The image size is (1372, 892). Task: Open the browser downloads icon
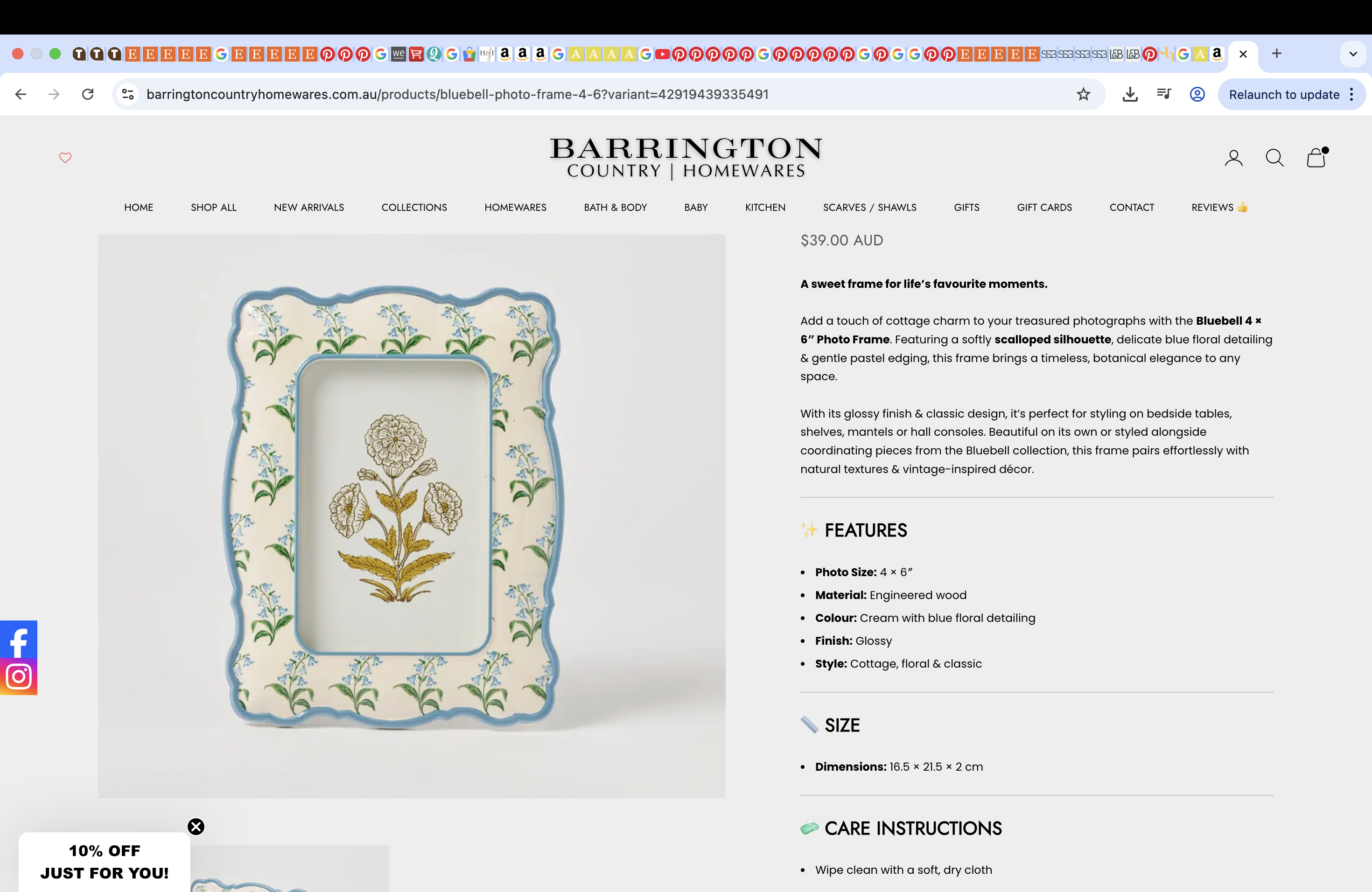click(x=1130, y=94)
